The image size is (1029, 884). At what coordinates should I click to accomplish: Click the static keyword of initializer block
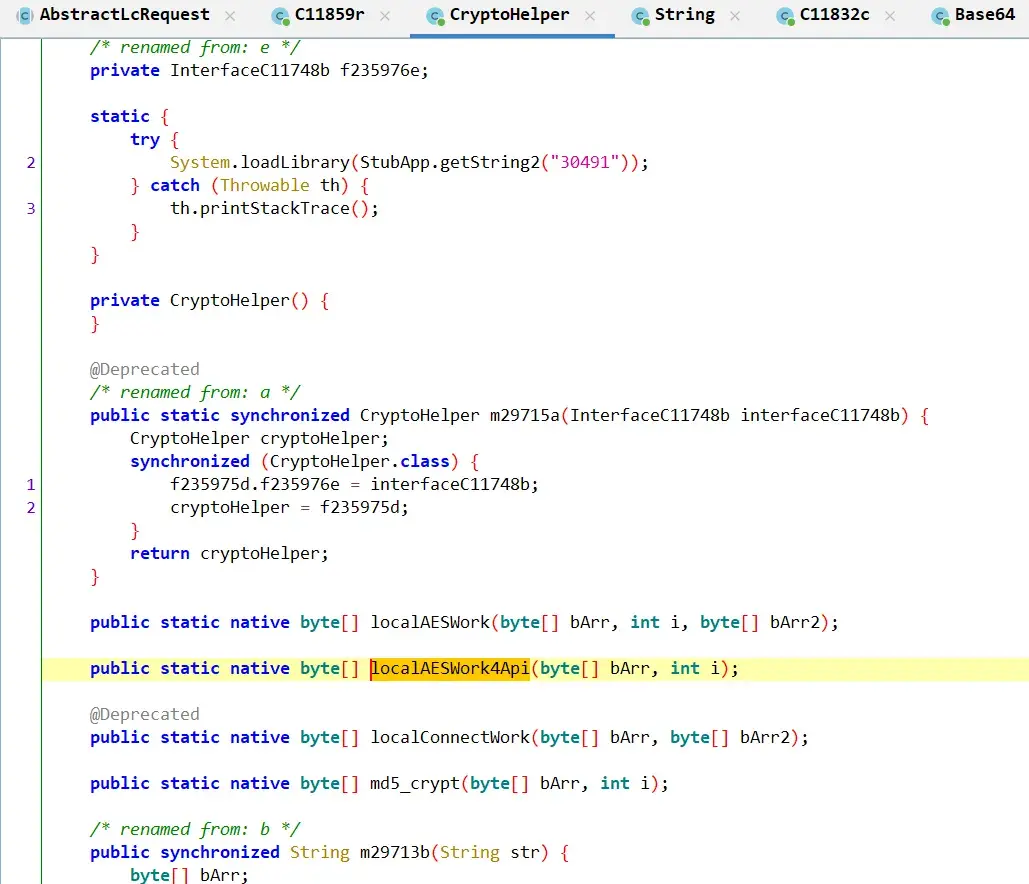(x=119, y=117)
